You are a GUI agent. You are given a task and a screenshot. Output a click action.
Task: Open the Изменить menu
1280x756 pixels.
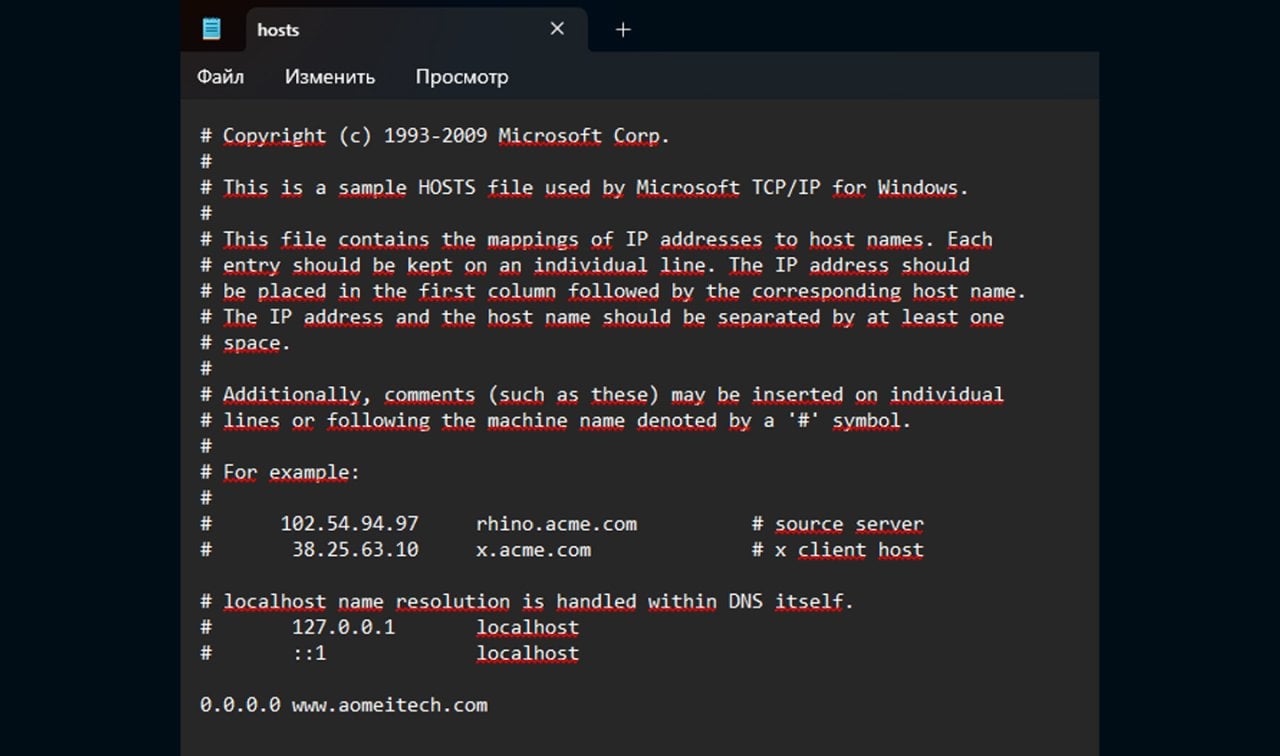tap(330, 77)
